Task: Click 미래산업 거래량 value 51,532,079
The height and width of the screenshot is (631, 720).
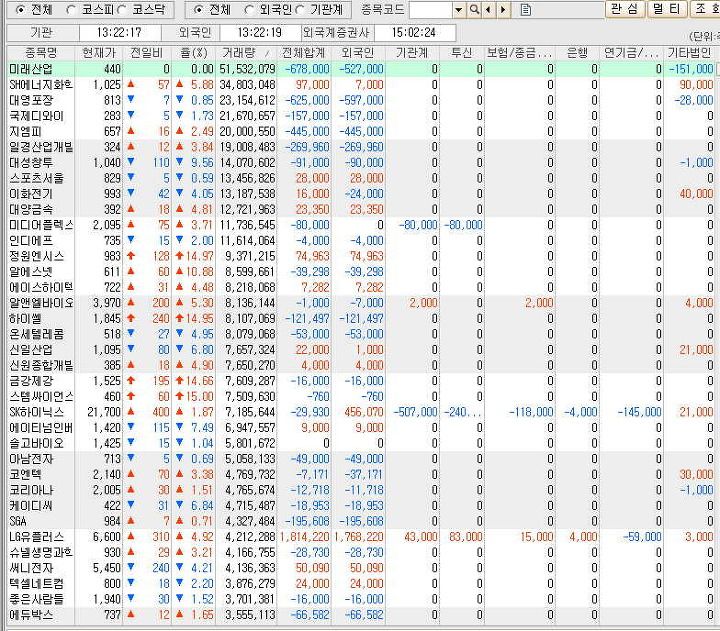Action: click(x=247, y=69)
